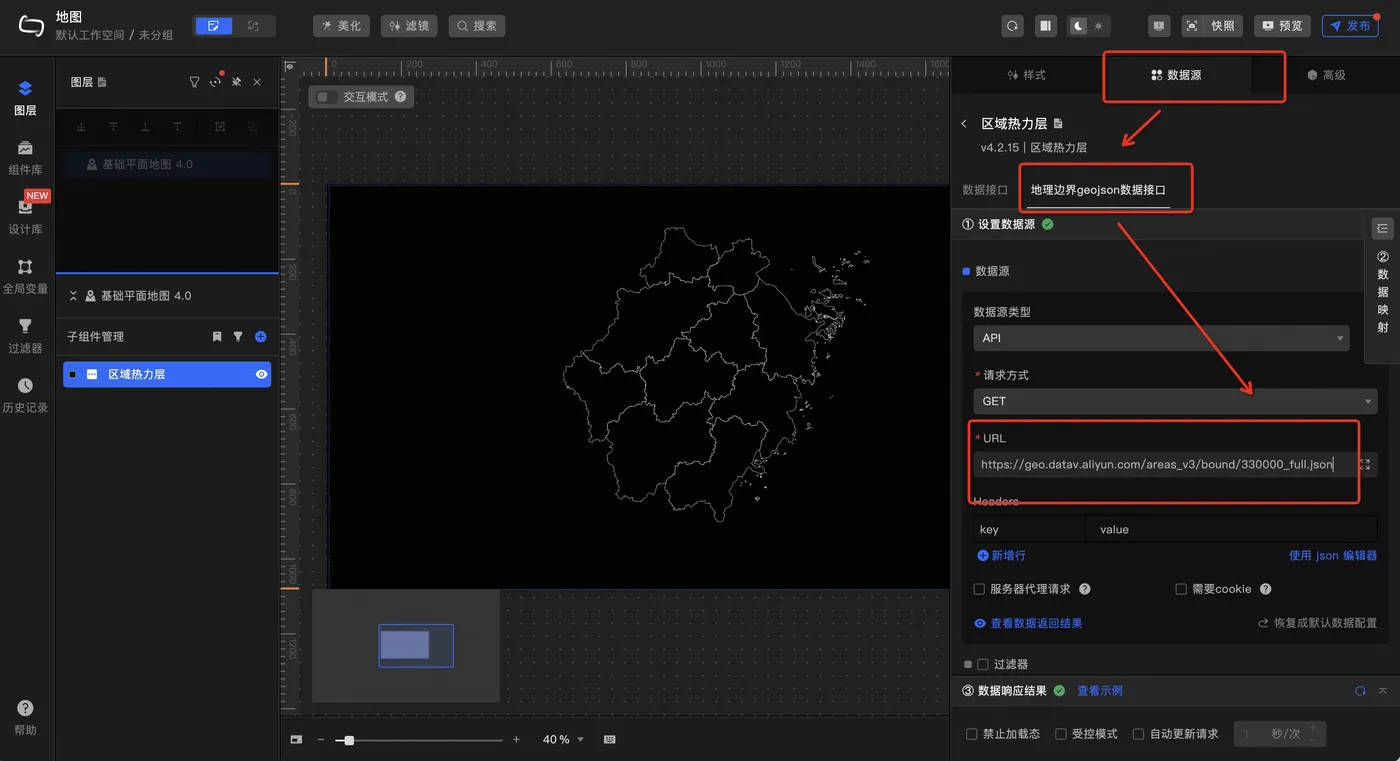Toggle the minimap icon at bottom
Image resolution: width=1400 pixels, height=761 pixels.
(296, 739)
